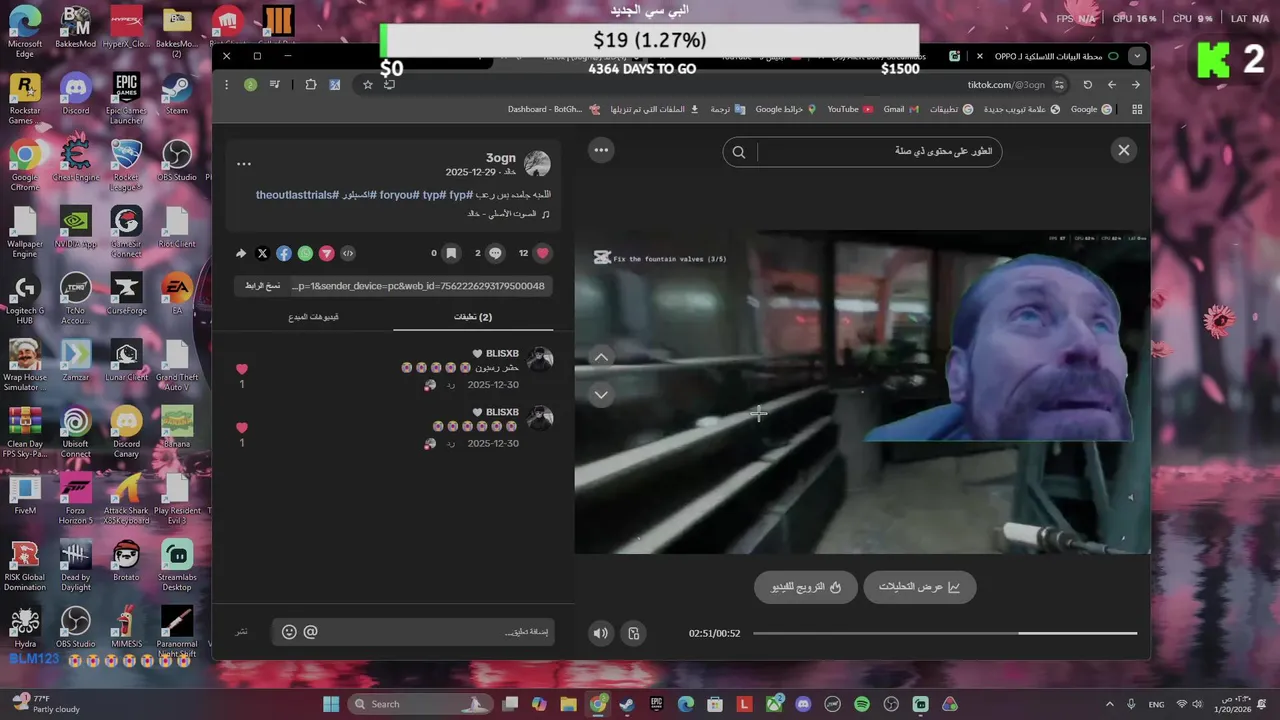
Task: Open emoji picker in comment box
Action: [x=289, y=632]
